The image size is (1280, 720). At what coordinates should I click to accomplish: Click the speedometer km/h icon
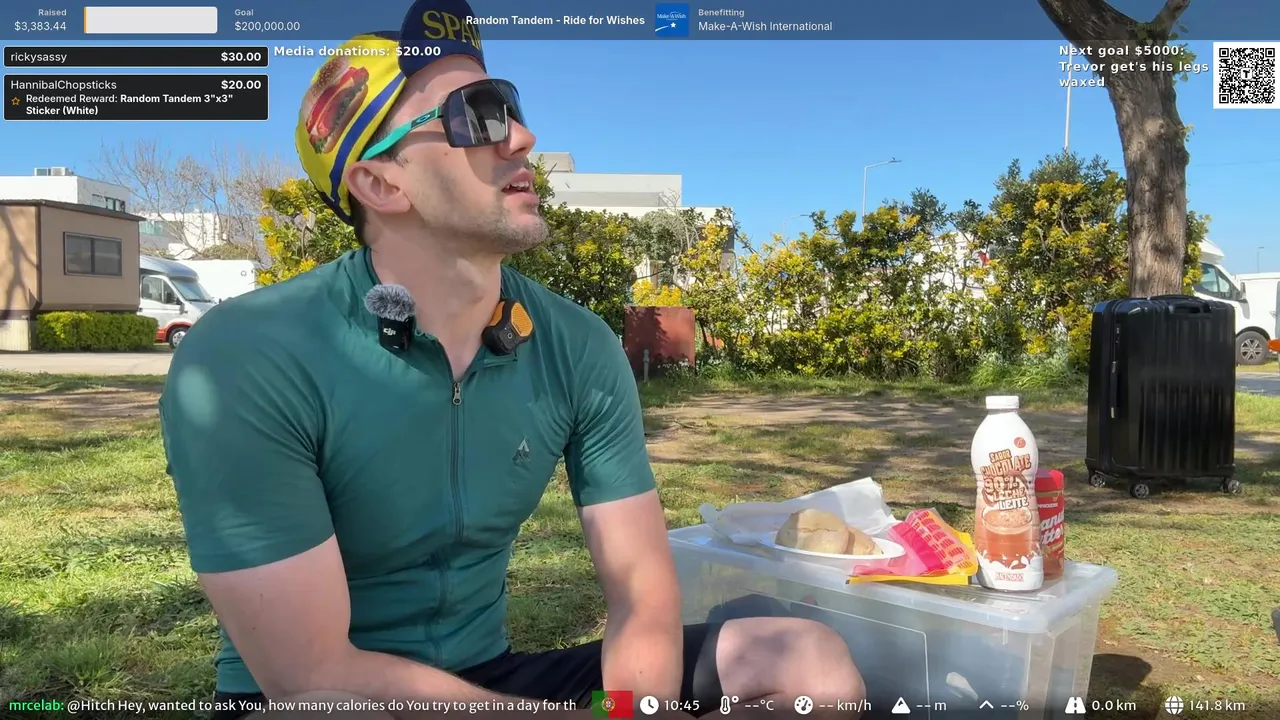click(x=803, y=705)
